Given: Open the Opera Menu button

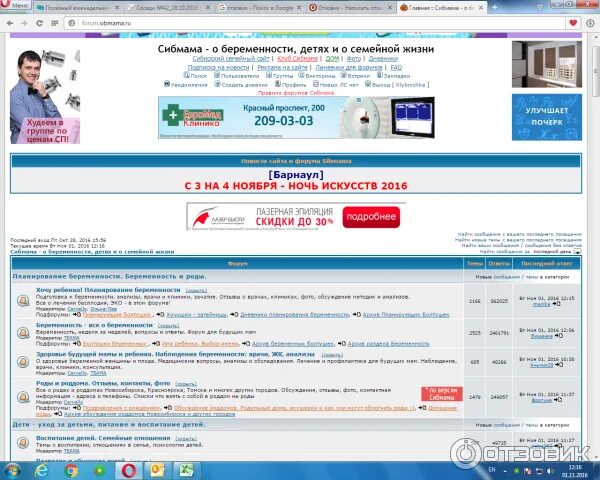Looking at the screenshot, I should [15, 6].
